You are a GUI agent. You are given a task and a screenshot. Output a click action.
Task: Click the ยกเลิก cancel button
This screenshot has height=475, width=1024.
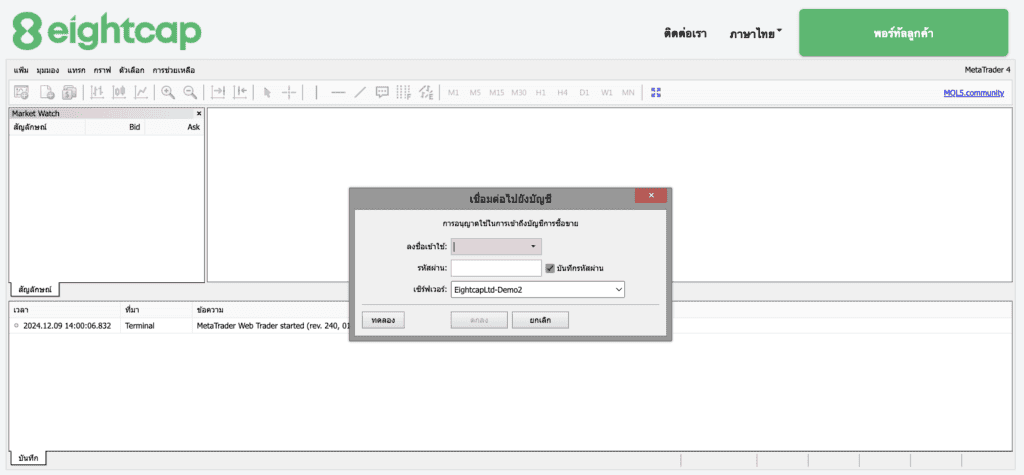point(540,320)
